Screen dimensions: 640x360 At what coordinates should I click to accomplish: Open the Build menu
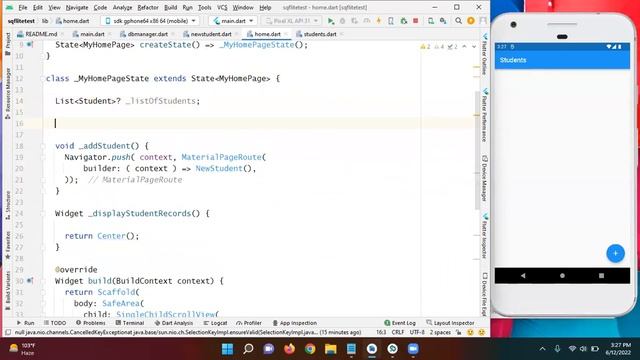coord(171,7)
